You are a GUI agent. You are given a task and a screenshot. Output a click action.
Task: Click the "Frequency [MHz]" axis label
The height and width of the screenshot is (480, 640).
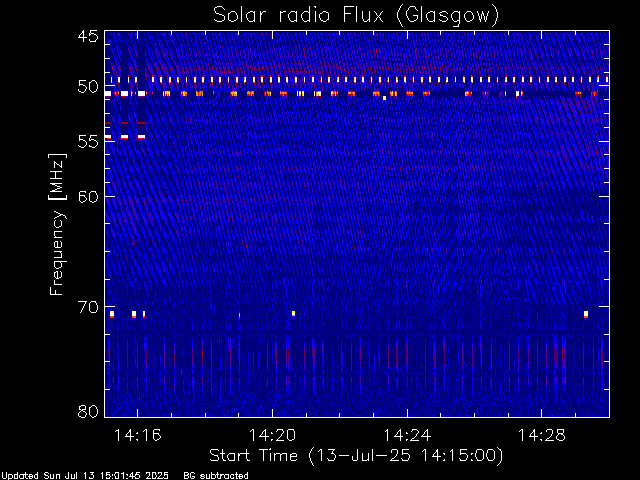point(57,224)
